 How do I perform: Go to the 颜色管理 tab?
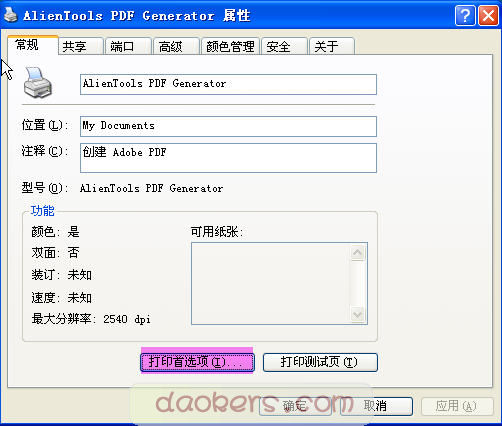pos(230,46)
